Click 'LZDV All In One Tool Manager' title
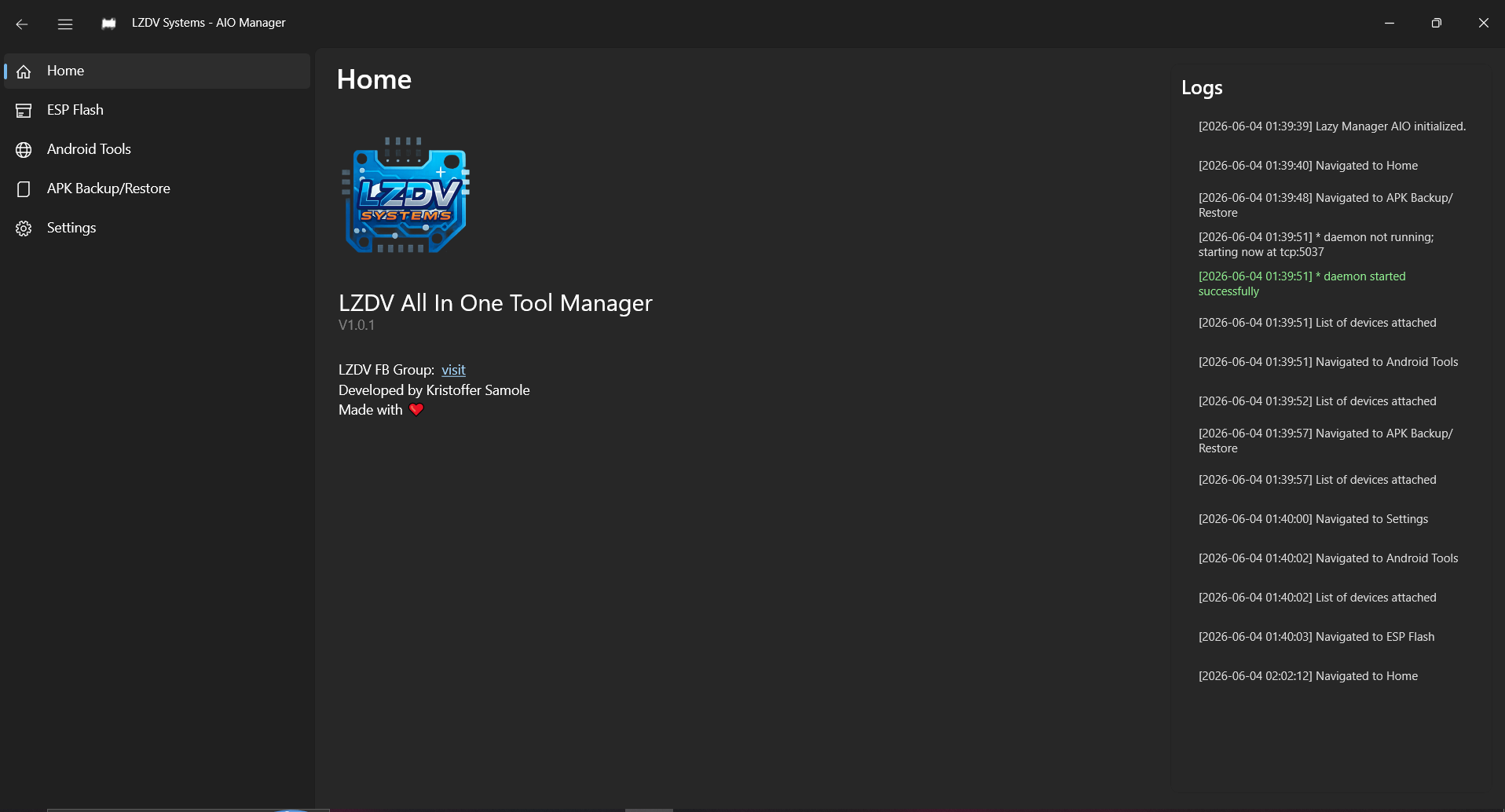The image size is (1505, 812). pyautogui.click(x=496, y=303)
